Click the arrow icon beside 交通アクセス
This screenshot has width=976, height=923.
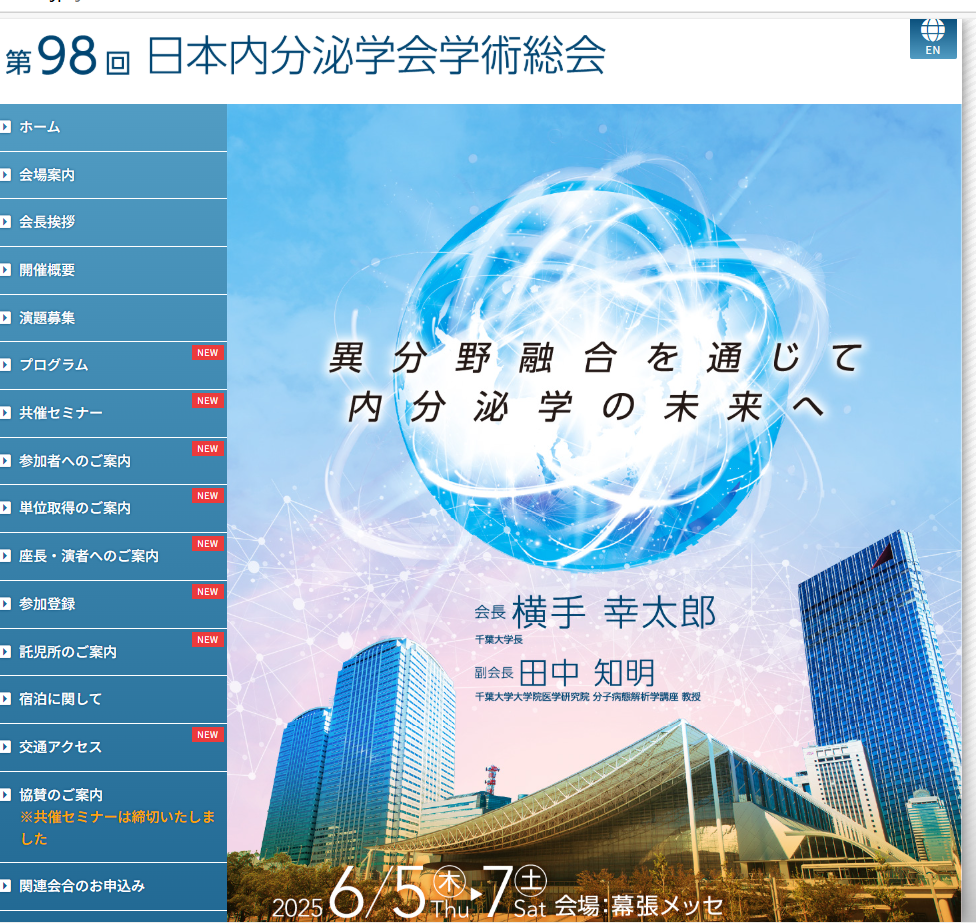tap(6, 747)
